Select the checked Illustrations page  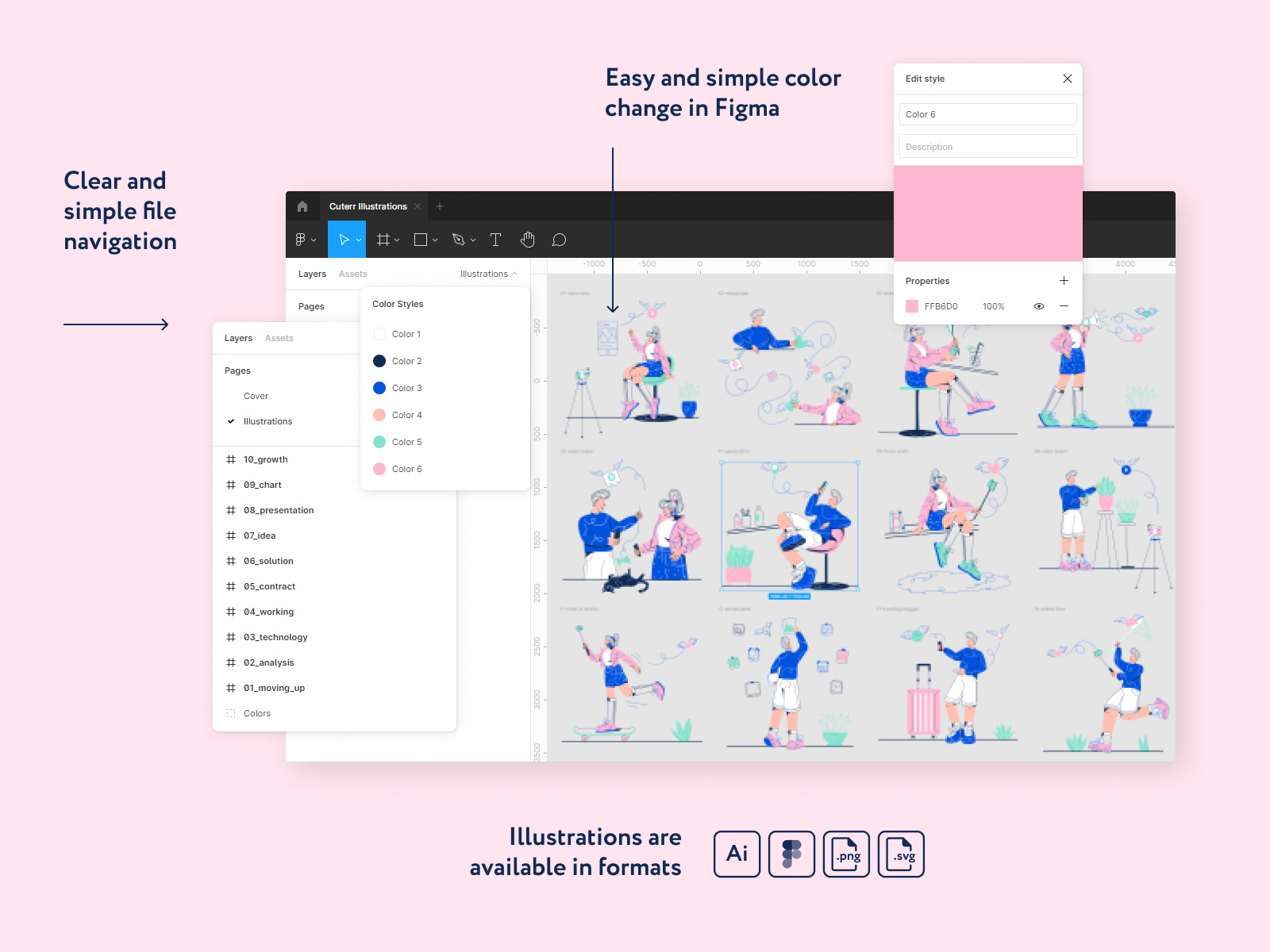coord(267,421)
